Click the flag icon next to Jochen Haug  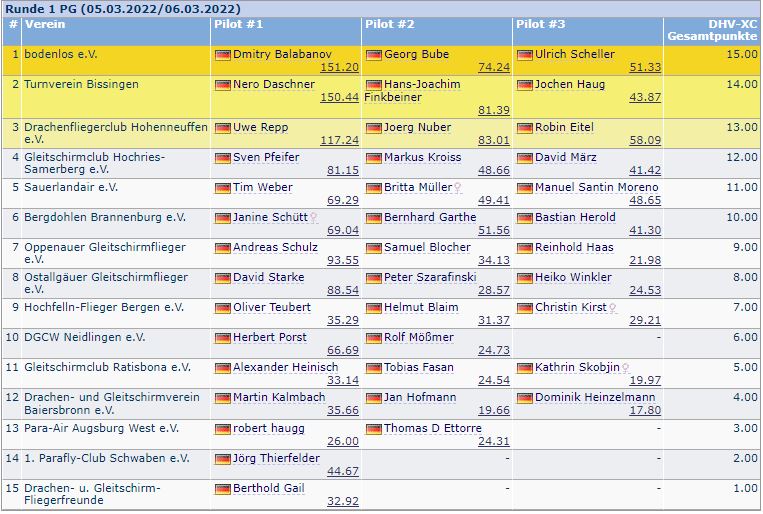[525, 85]
